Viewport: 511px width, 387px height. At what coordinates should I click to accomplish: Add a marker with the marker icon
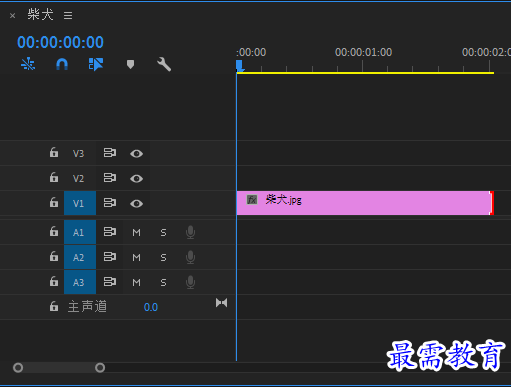tap(130, 64)
